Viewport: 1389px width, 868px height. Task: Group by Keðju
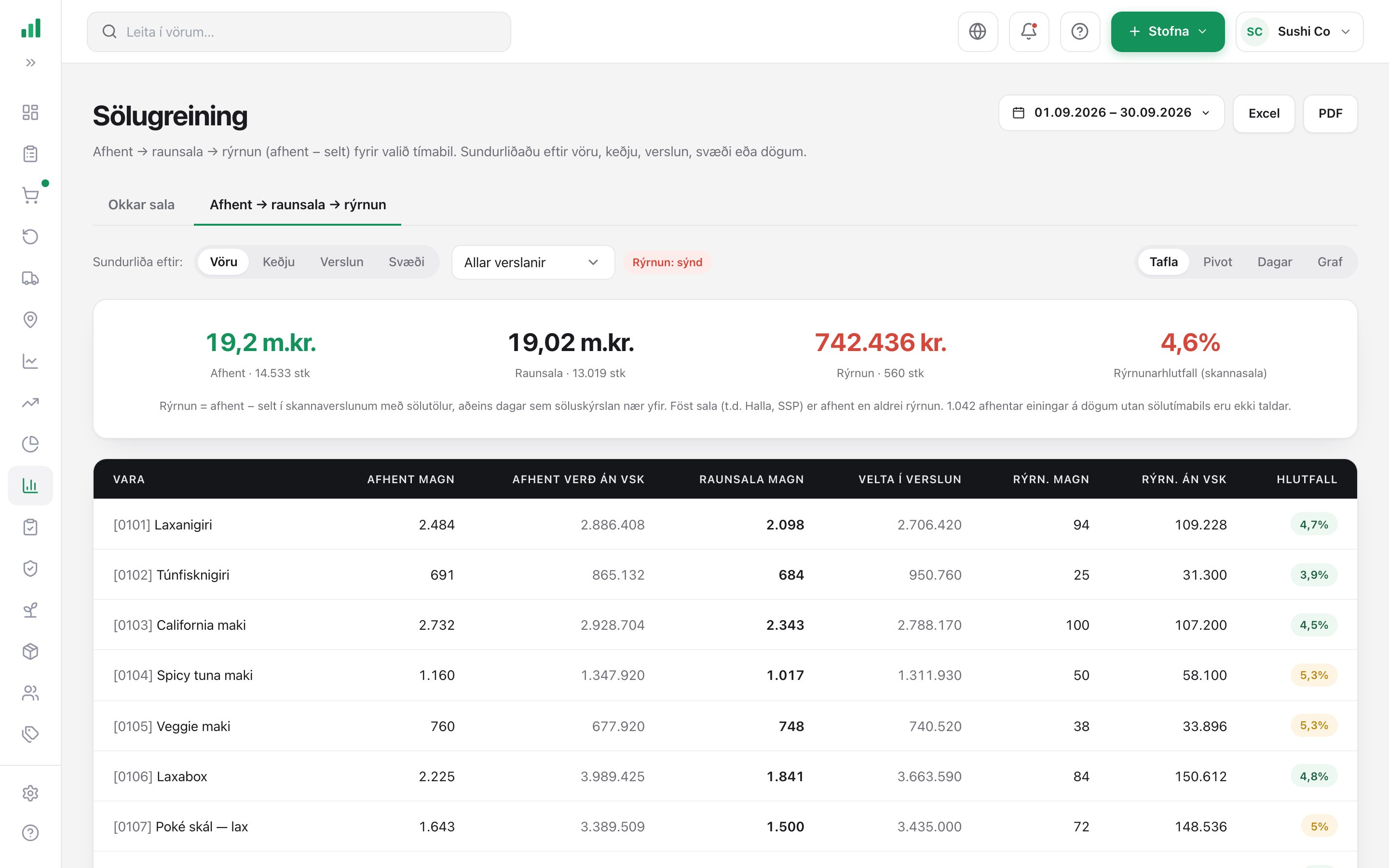pyautogui.click(x=278, y=262)
